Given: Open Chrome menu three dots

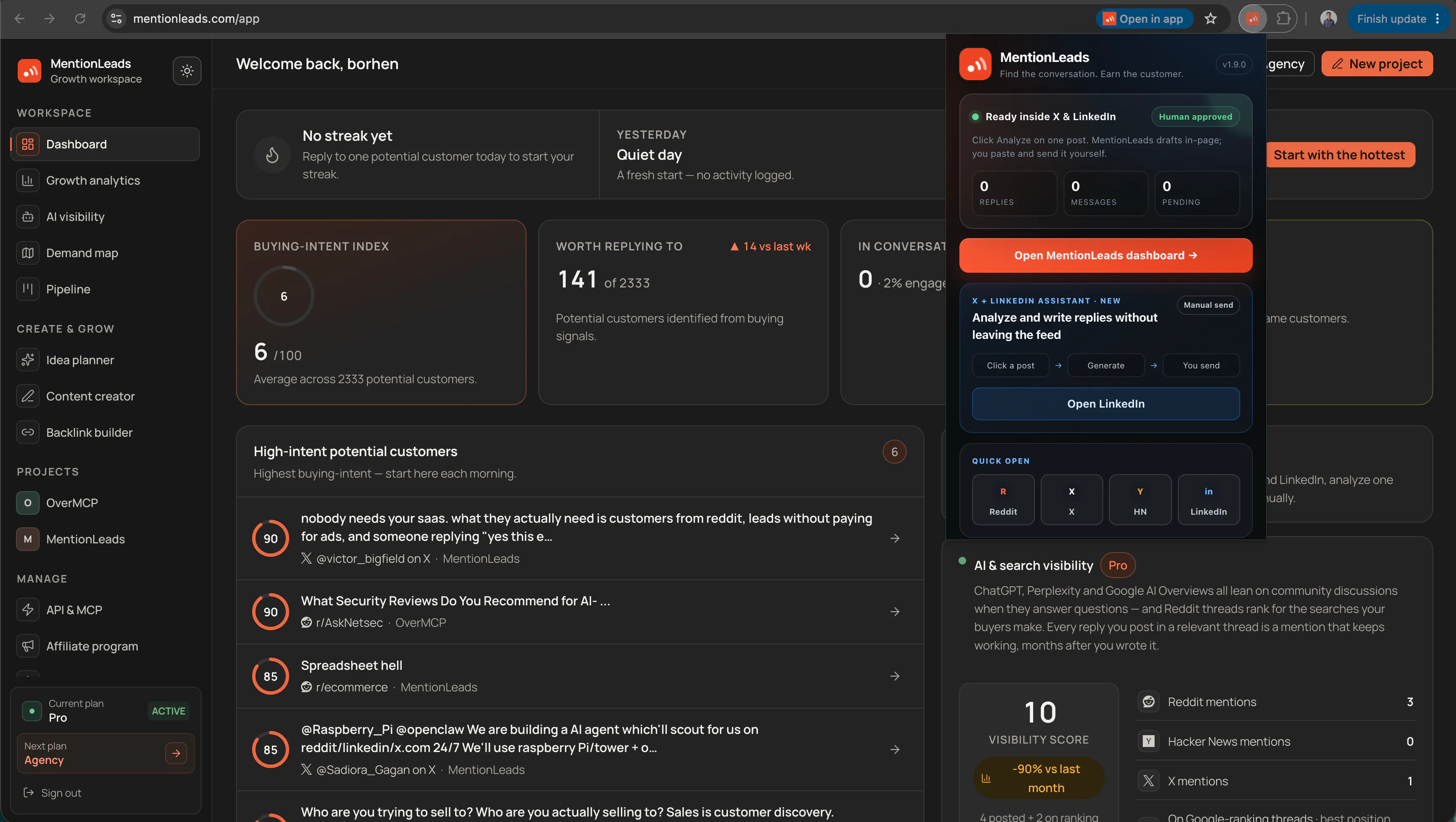Looking at the screenshot, I should [x=1437, y=19].
